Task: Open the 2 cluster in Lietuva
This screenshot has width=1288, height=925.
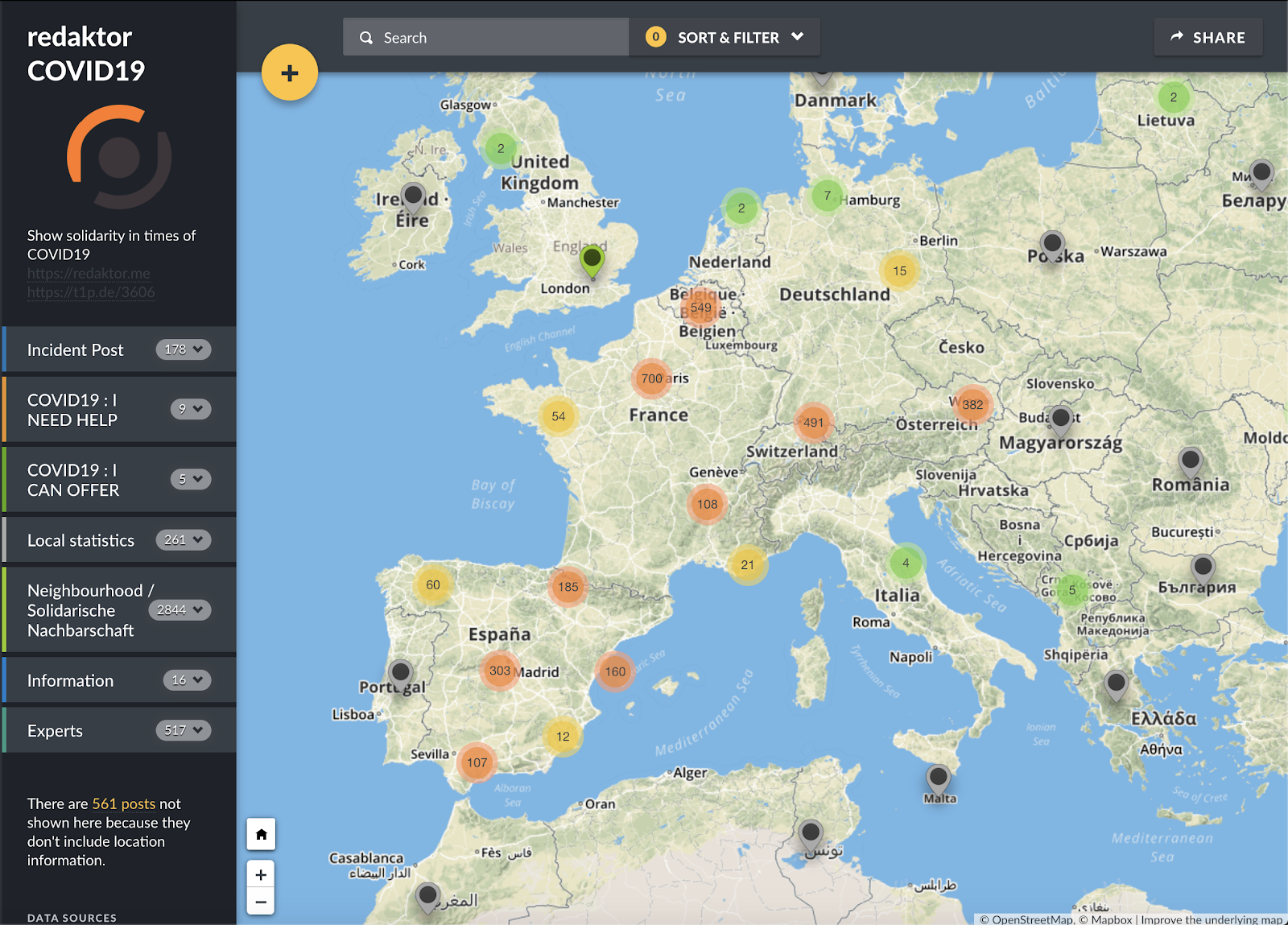Action: pyautogui.click(x=1174, y=97)
